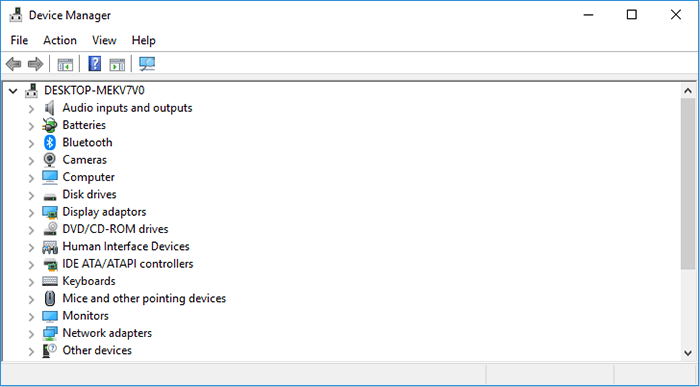Click the Batteries category icon
The width and height of the screenshot is (700, 387).
click(x=50, y=125)
